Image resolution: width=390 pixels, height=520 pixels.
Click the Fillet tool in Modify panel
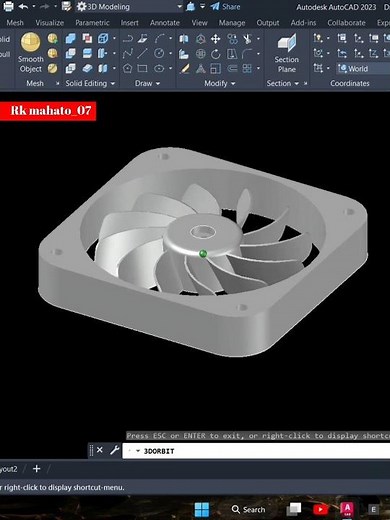tap(247, 53)
